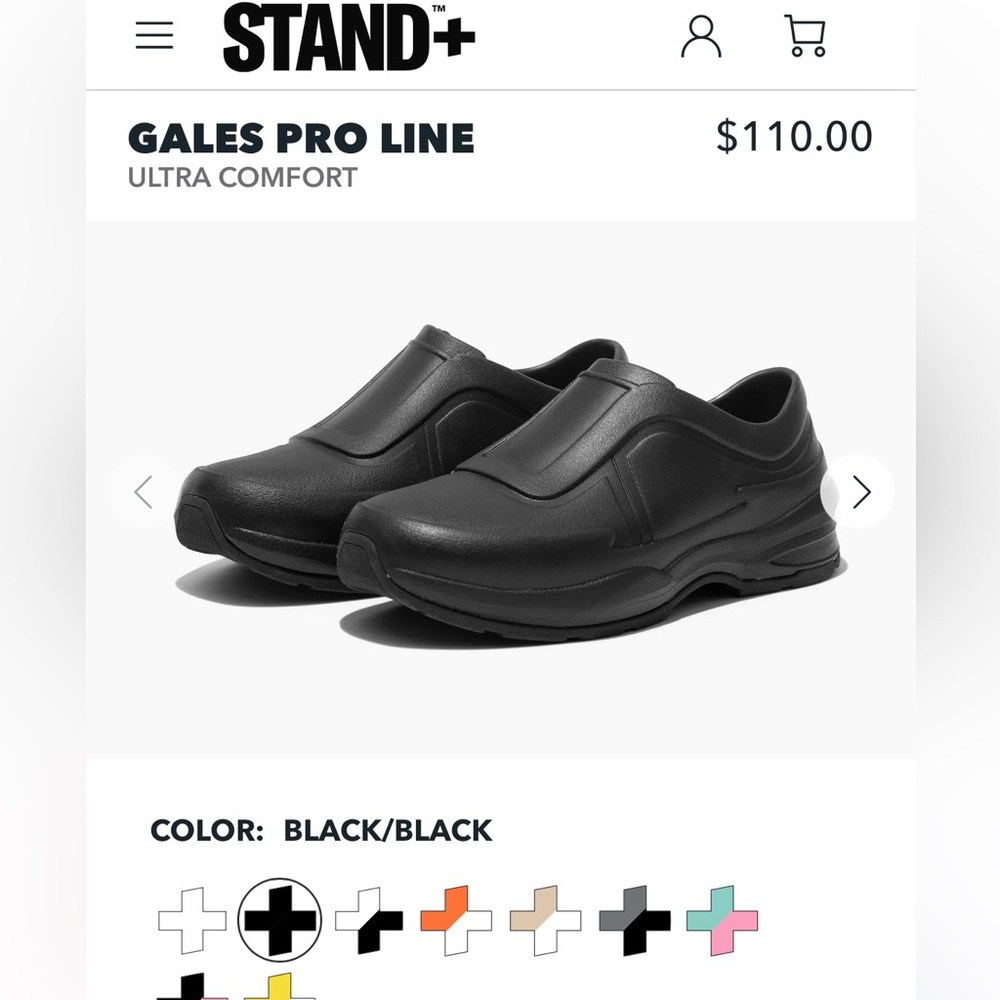The width and height of the screenshot is (1000, 1000).
Task: View the next product image
Action: tap(860, 491)
